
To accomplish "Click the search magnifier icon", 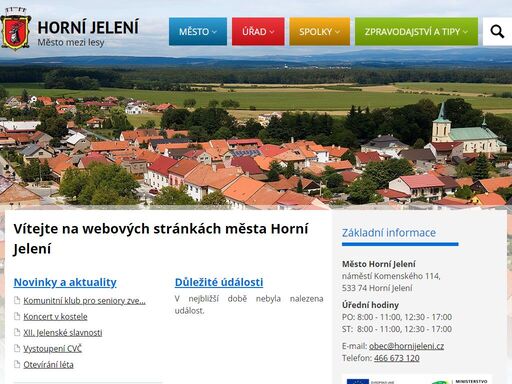I will (497, 32).
